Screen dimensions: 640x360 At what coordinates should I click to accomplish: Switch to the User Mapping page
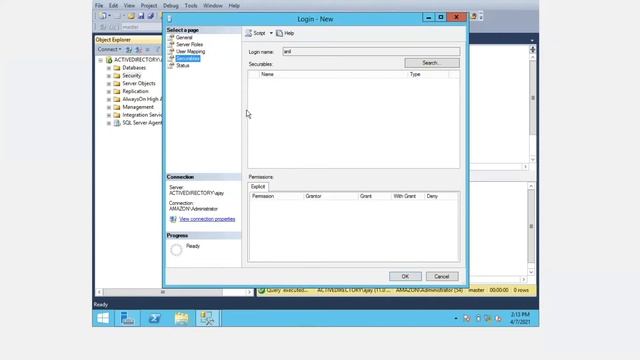click(191, 51)
